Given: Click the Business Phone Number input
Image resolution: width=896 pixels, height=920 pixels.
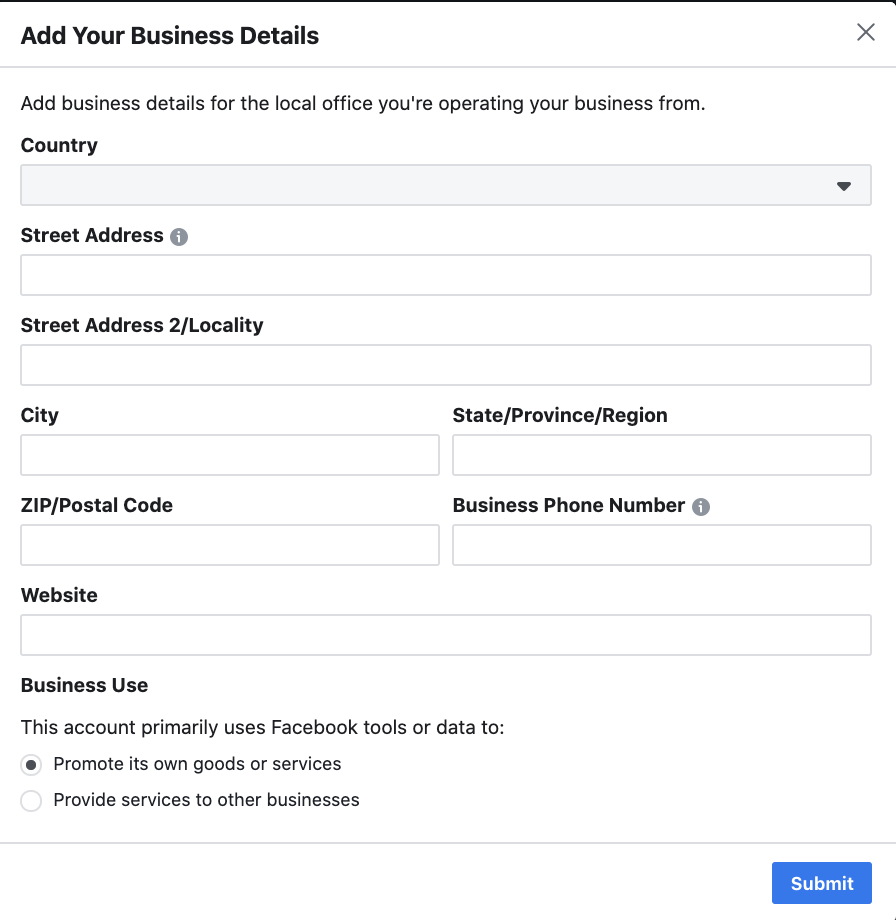Looking at the screenshot, I should pos(662,545).
